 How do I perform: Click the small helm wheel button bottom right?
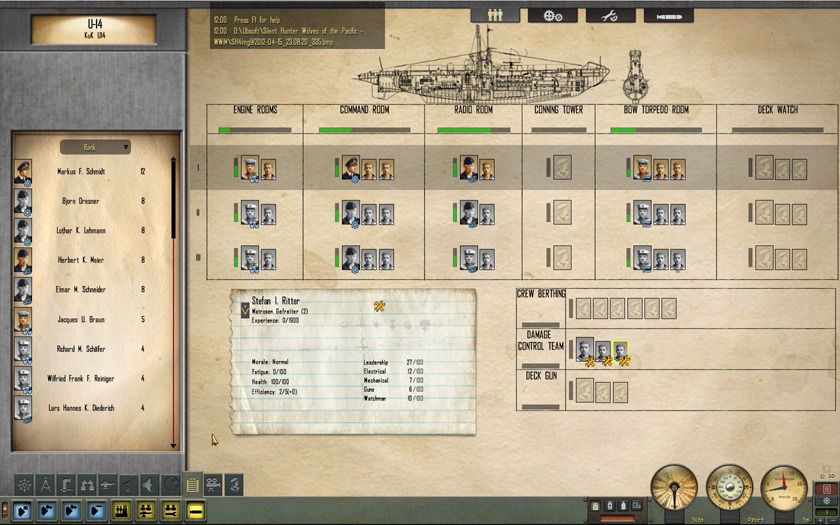tap(826, 501)
